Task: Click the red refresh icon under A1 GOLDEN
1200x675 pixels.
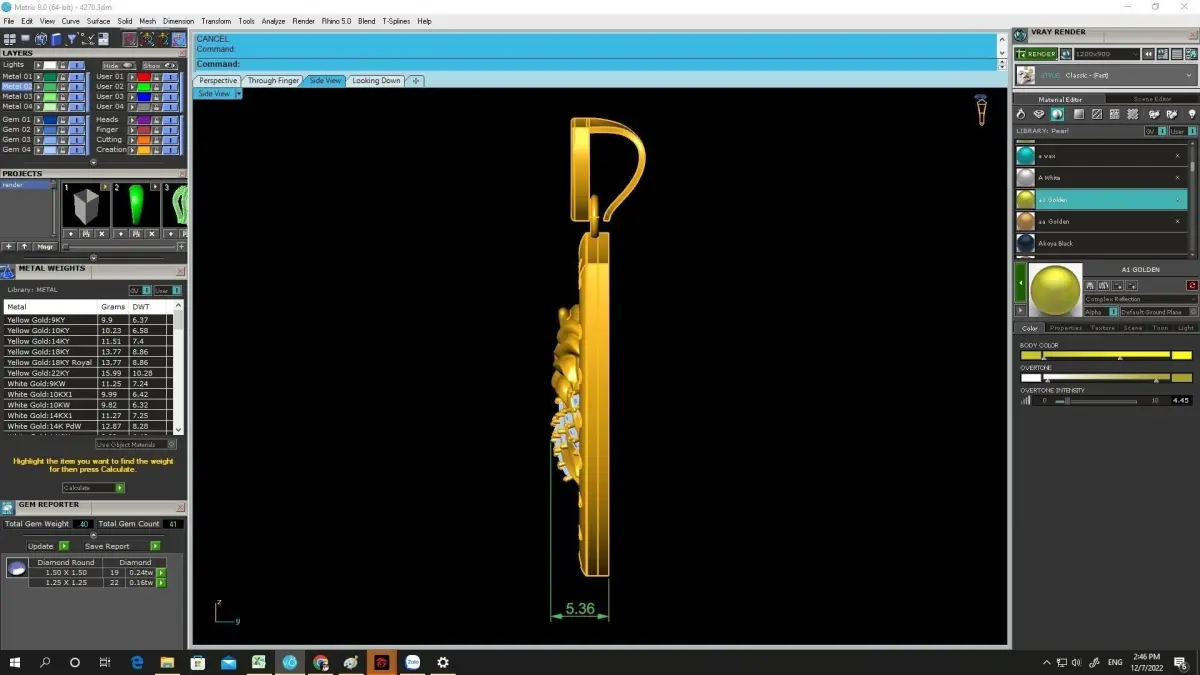Action: tap(1192, 285)
